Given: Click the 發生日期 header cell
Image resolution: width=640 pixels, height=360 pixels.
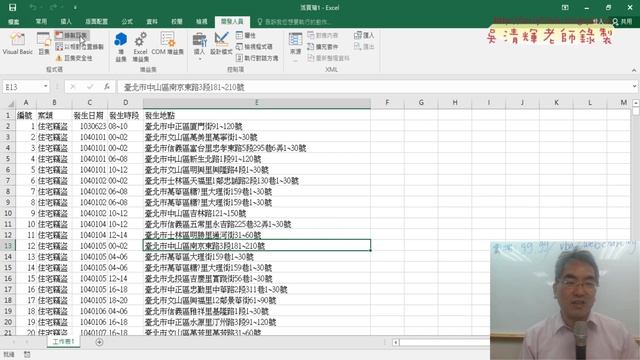Looking at the screenshot, I should 89,116.
